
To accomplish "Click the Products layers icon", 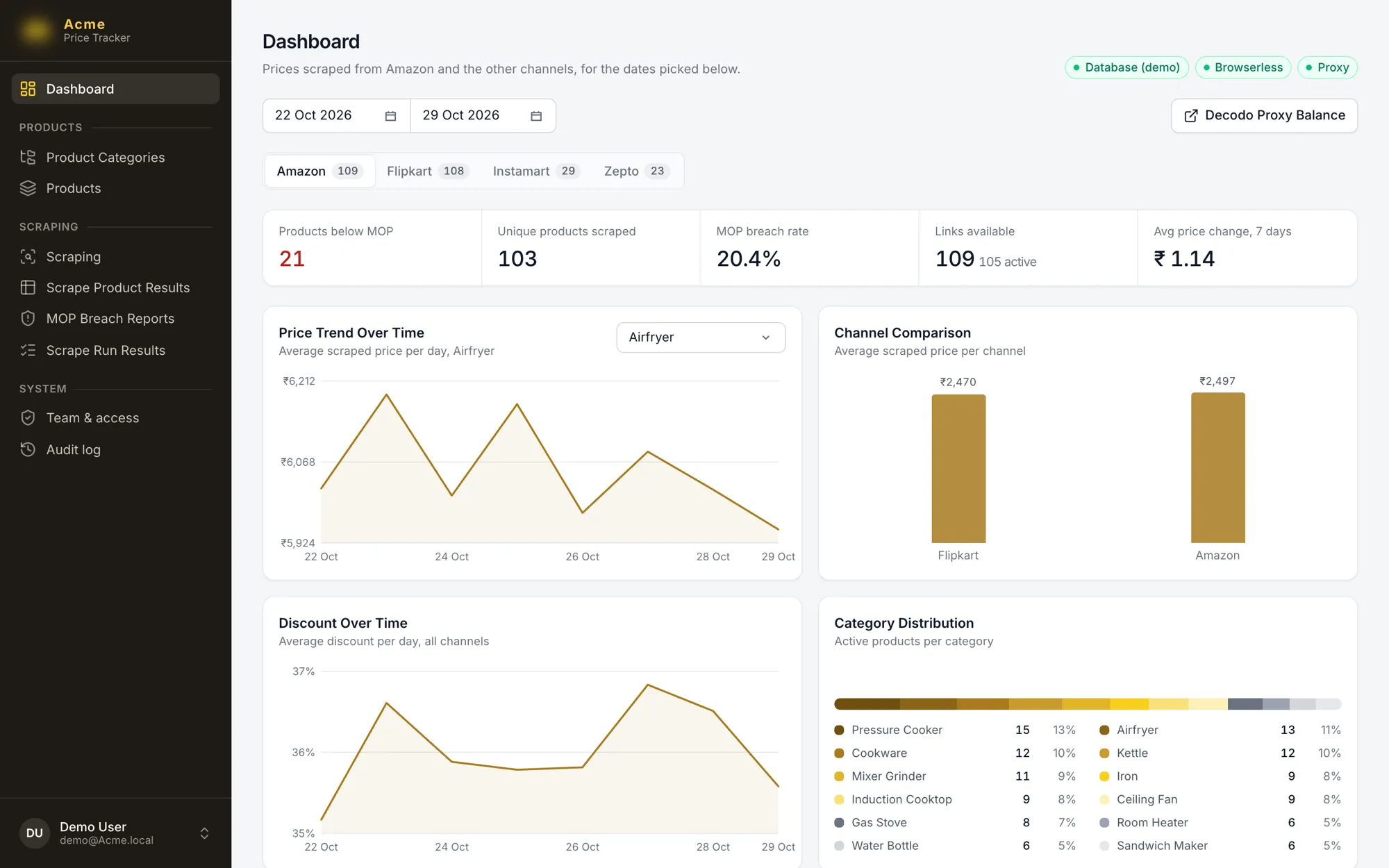I will coord(28,188).
